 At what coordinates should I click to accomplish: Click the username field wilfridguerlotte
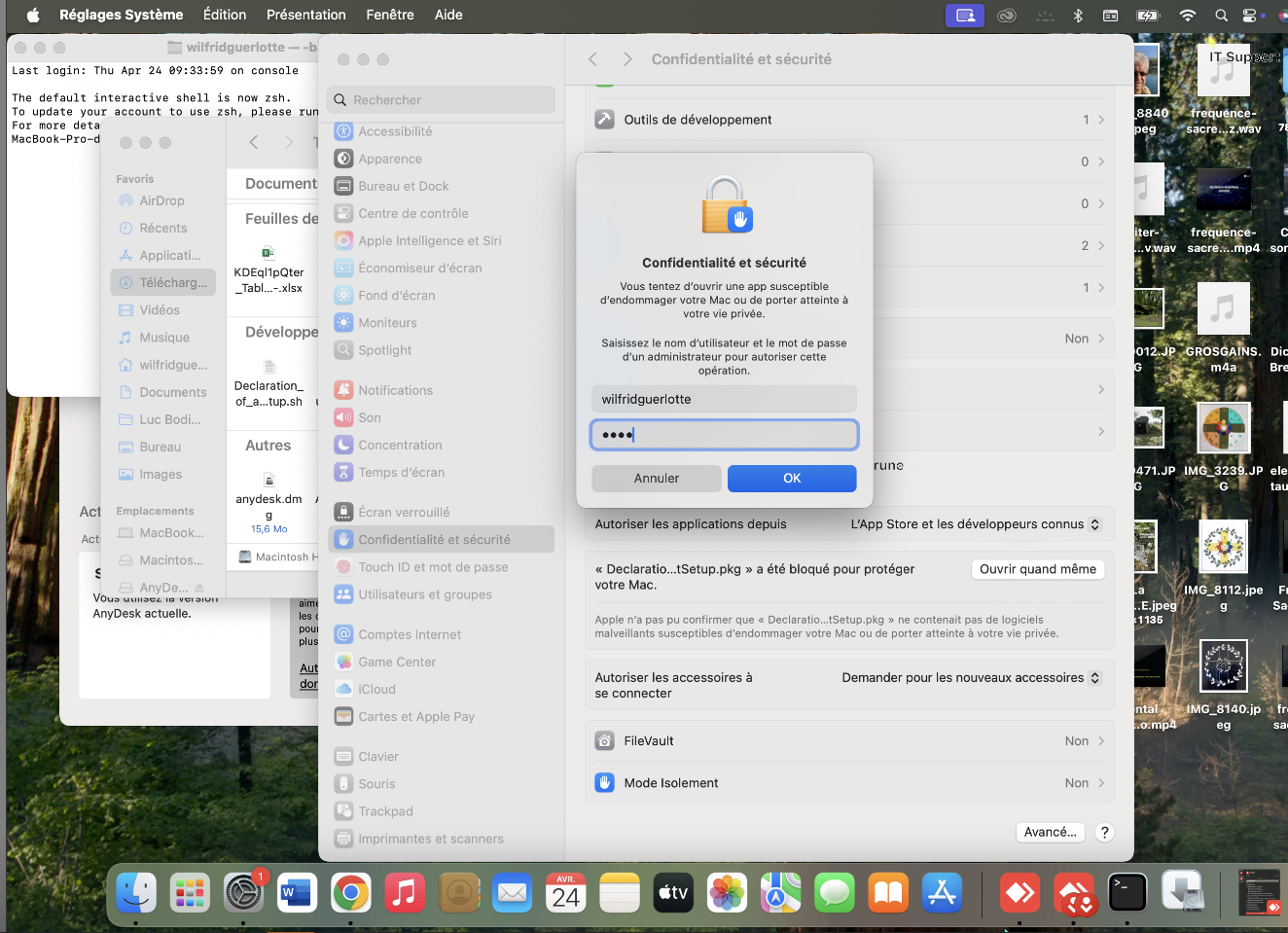(724, 399)
